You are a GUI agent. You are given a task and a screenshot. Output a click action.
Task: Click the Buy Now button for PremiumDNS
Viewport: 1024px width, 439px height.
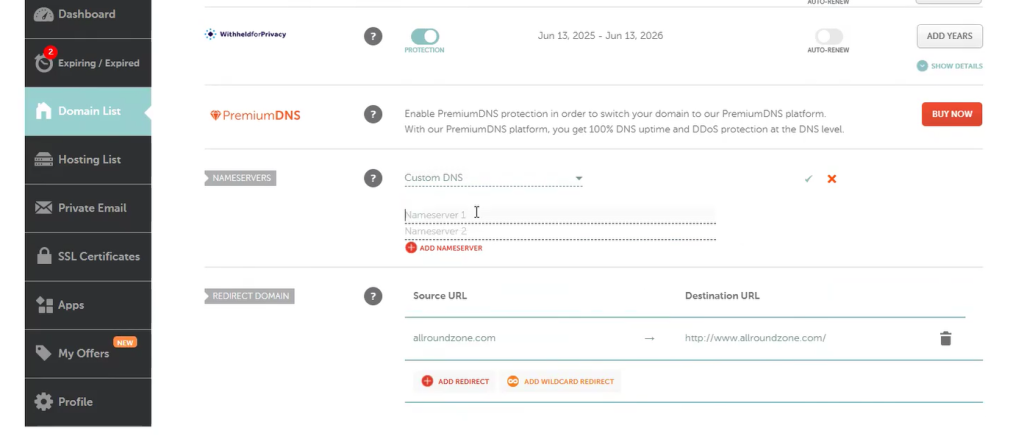(951, 114)
